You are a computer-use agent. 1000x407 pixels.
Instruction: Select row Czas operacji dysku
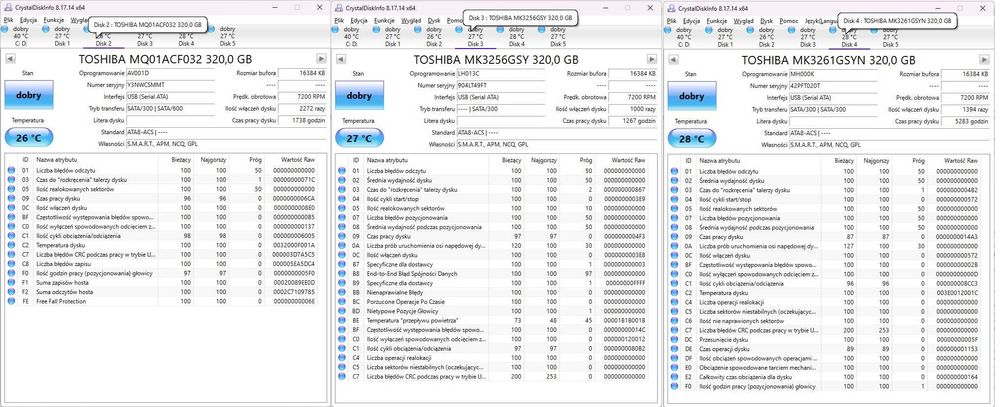pyautogui.click(x=826, y=349)
